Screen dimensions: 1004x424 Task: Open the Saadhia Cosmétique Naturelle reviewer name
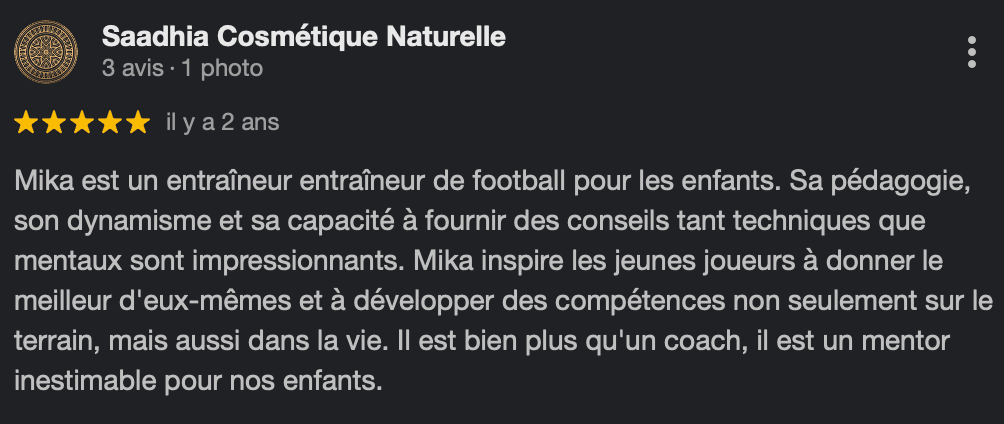(303, 38)
